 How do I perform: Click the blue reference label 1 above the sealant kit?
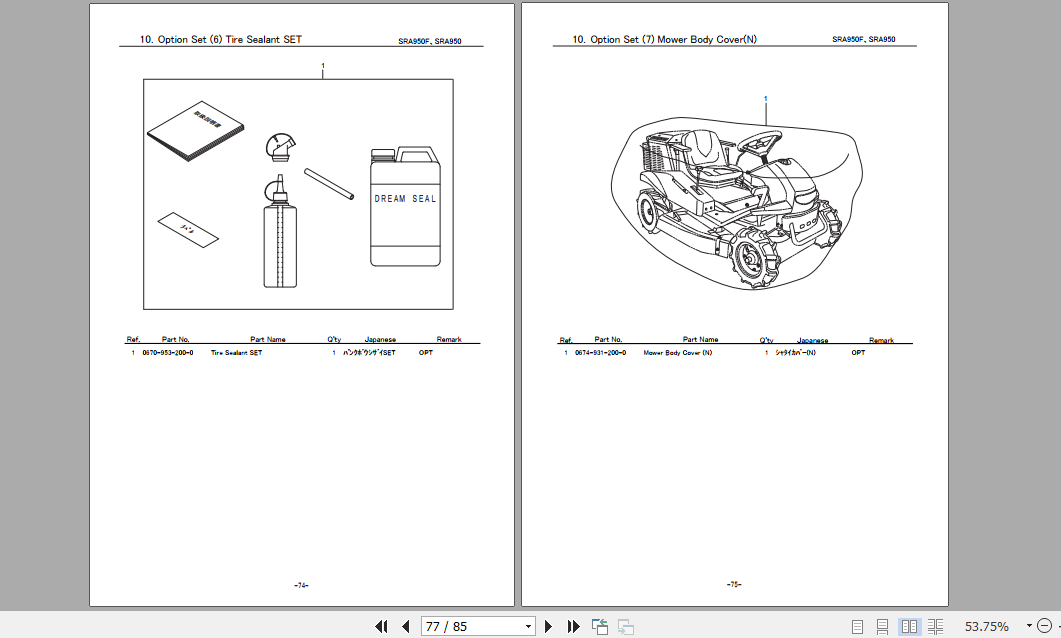coord(322,63)
